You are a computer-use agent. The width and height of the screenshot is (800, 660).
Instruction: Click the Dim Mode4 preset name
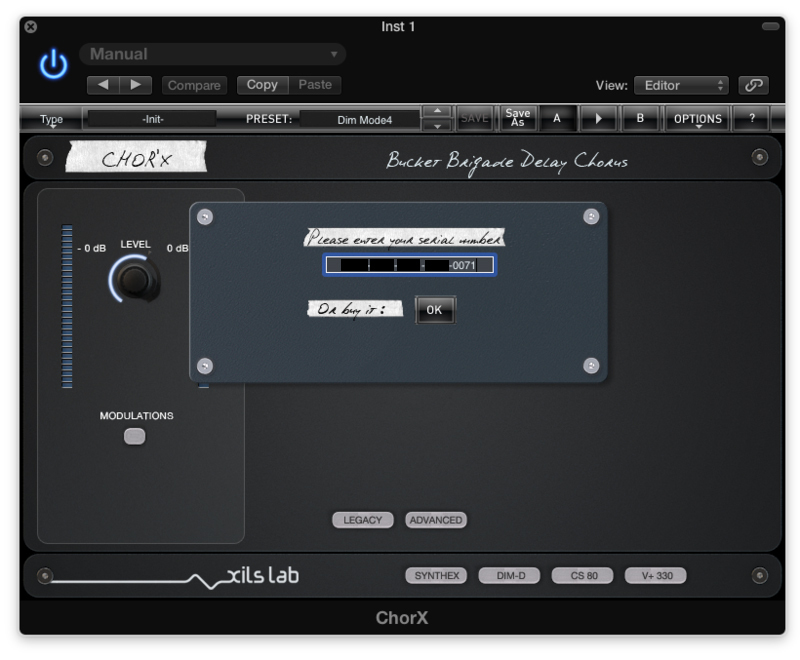[x=364, y=120]
